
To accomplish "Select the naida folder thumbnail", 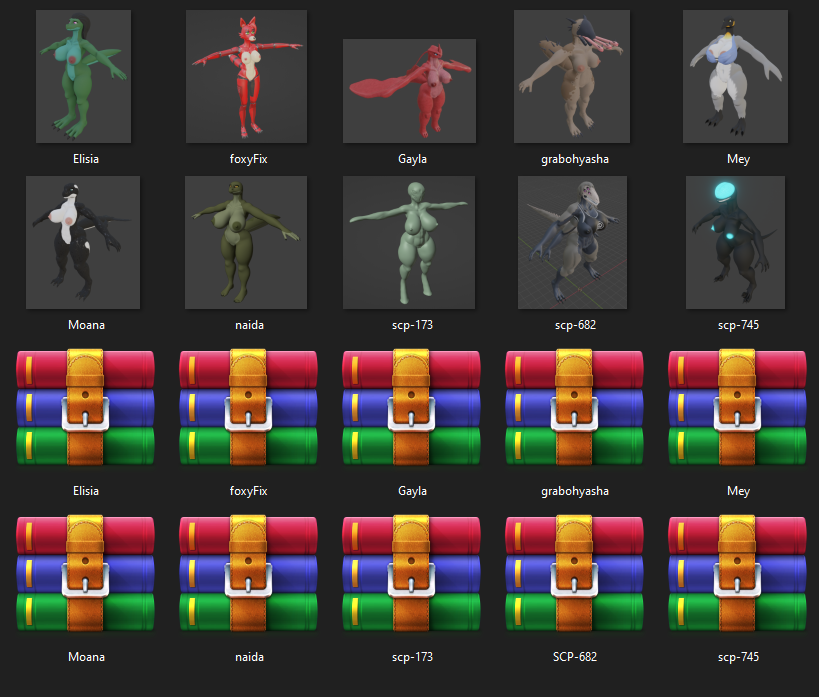I will tap(246, 242).
